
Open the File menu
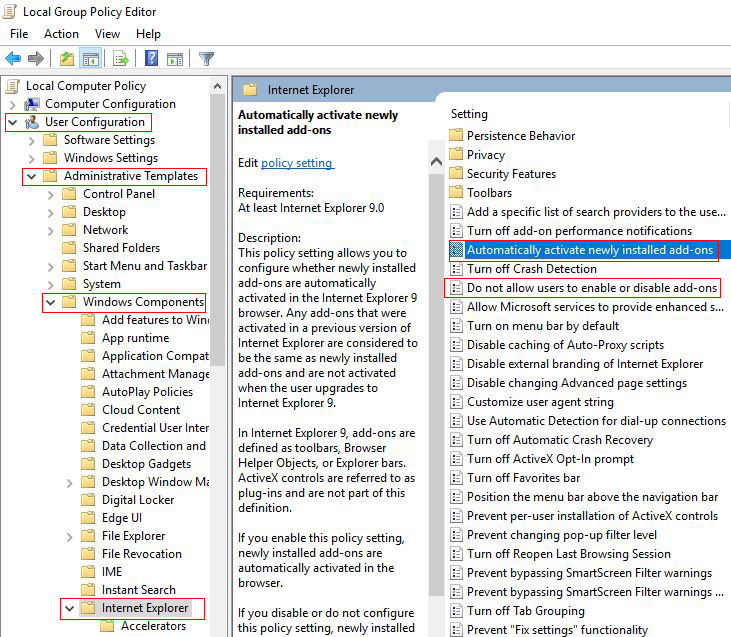coord(19,34)
